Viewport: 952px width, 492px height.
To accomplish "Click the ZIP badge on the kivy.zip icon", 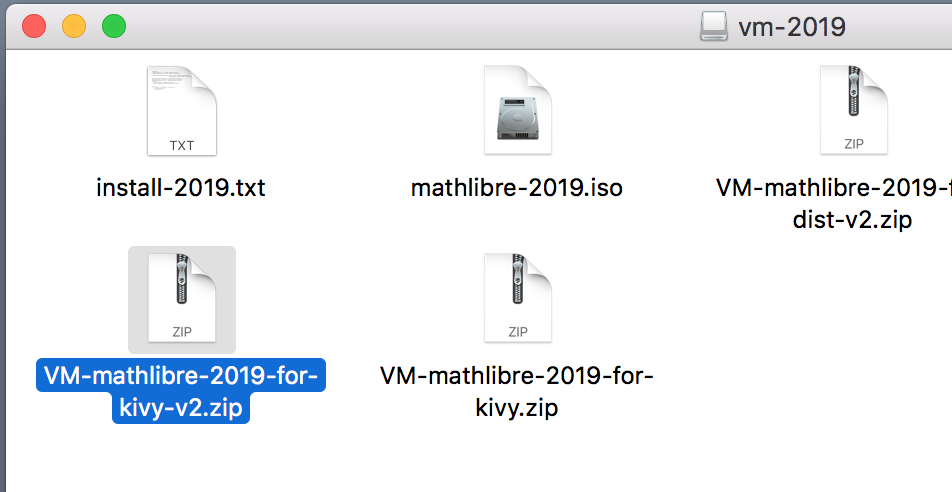I will (518, 332).
